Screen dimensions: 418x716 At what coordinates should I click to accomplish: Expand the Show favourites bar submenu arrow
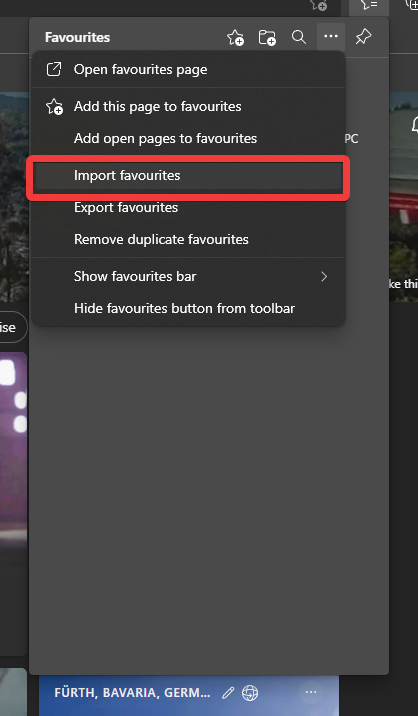click(324, 276)
